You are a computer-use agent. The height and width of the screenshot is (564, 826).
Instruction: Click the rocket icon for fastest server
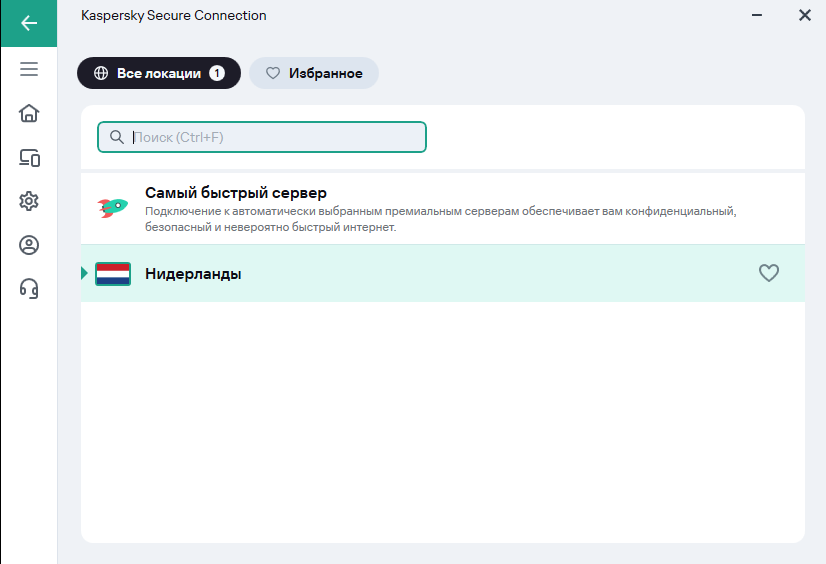pyautogui.click(x=113, y=207)
